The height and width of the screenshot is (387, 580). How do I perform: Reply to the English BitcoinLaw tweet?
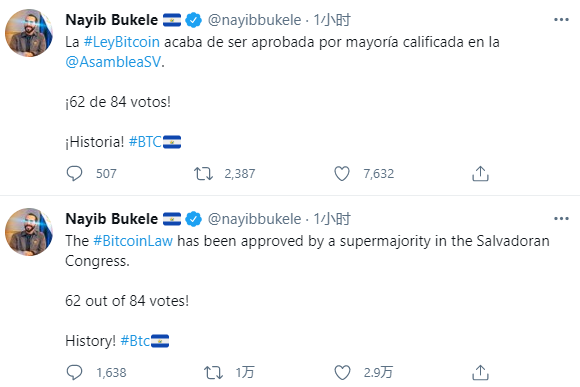pos(74,372)
